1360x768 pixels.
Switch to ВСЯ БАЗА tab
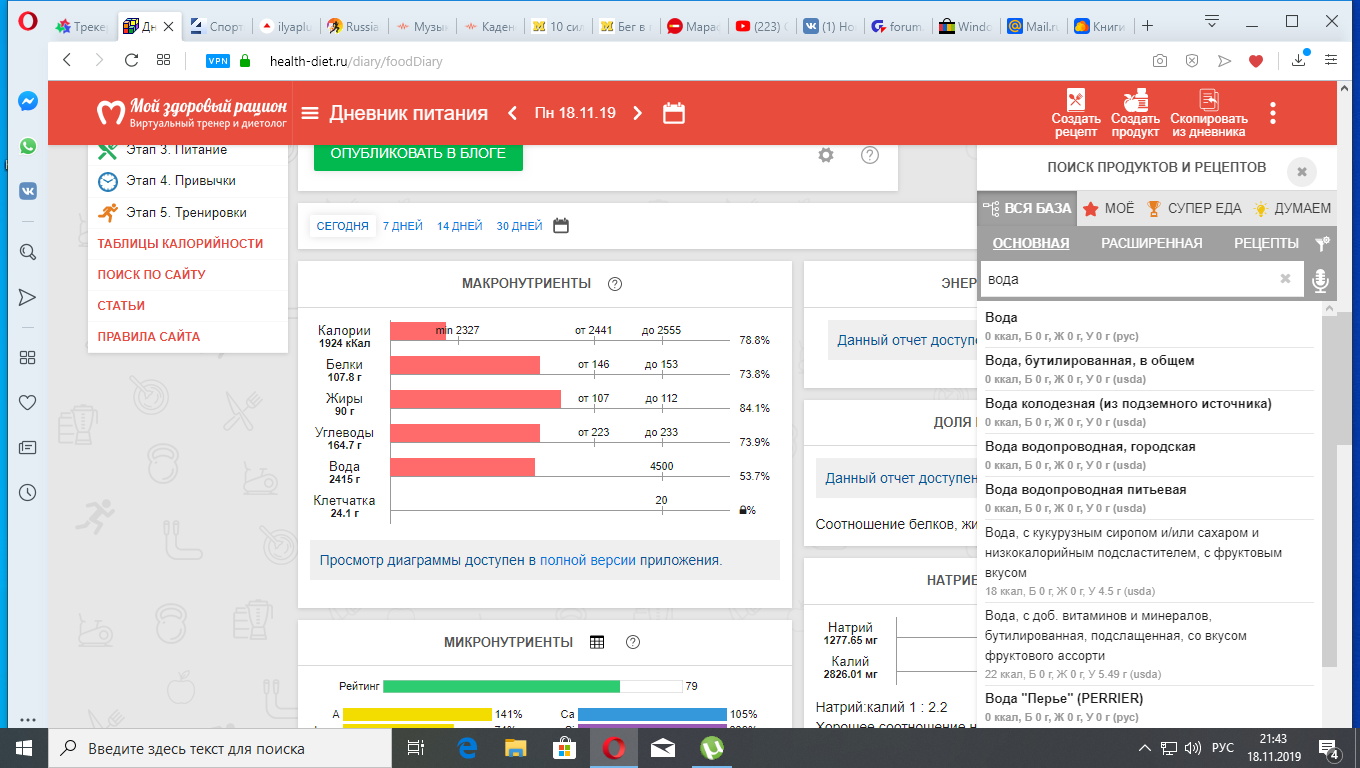[x=1027, y=209]
